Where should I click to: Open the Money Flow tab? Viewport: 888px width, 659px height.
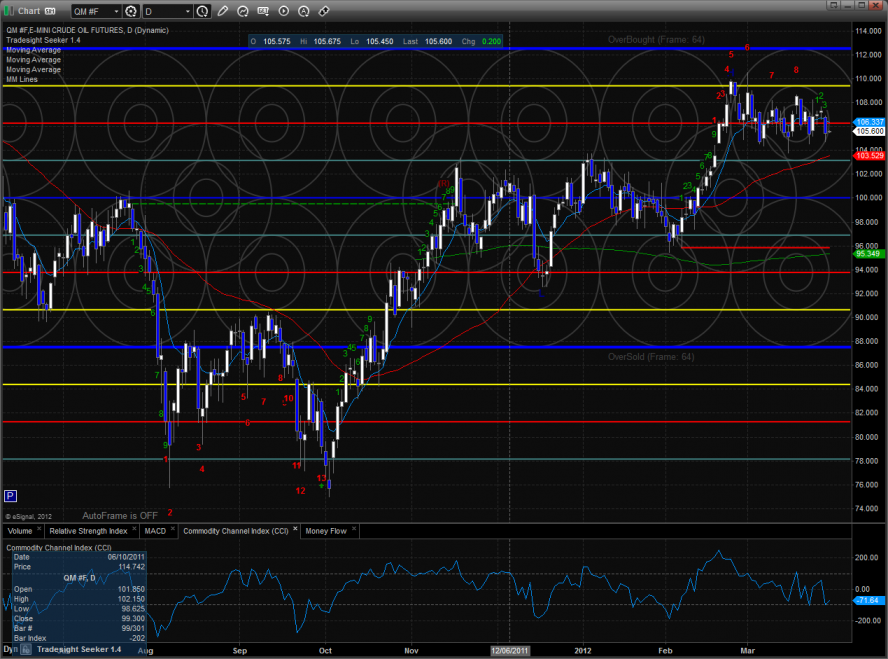pos(326,531)
